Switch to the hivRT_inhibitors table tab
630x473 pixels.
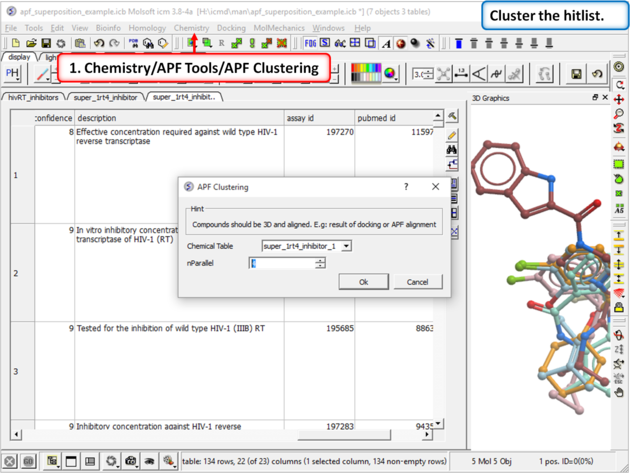(33, 98)
